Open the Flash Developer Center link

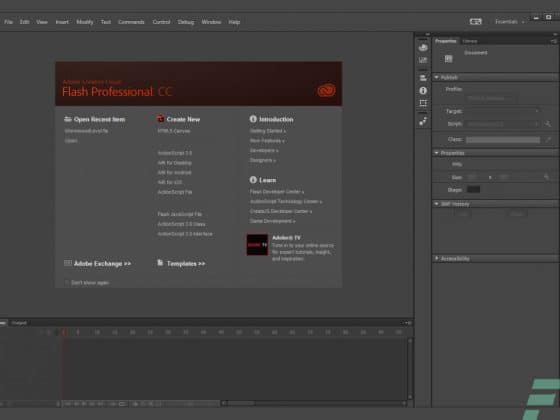277,192
